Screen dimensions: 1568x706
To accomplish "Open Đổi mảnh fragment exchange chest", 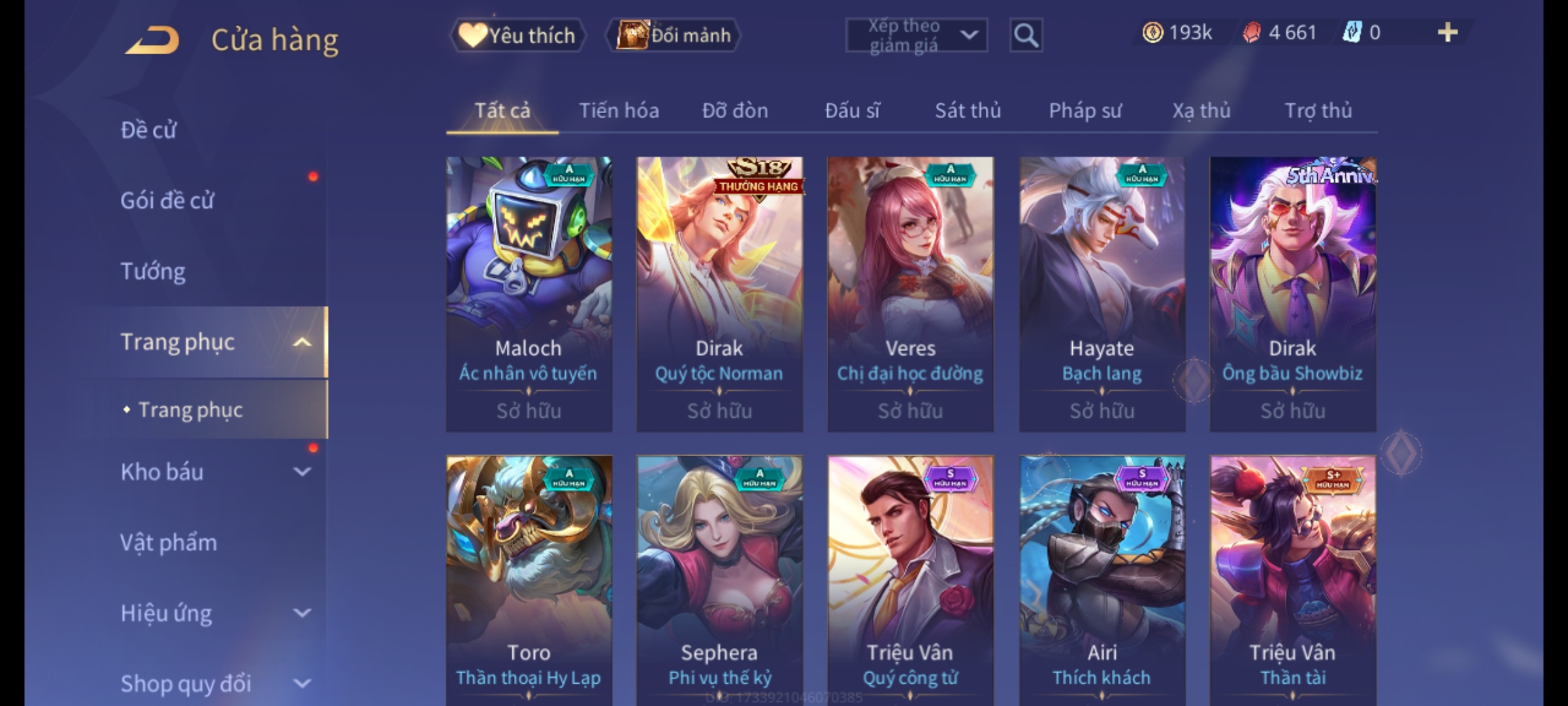I will [x=673, y=35].
